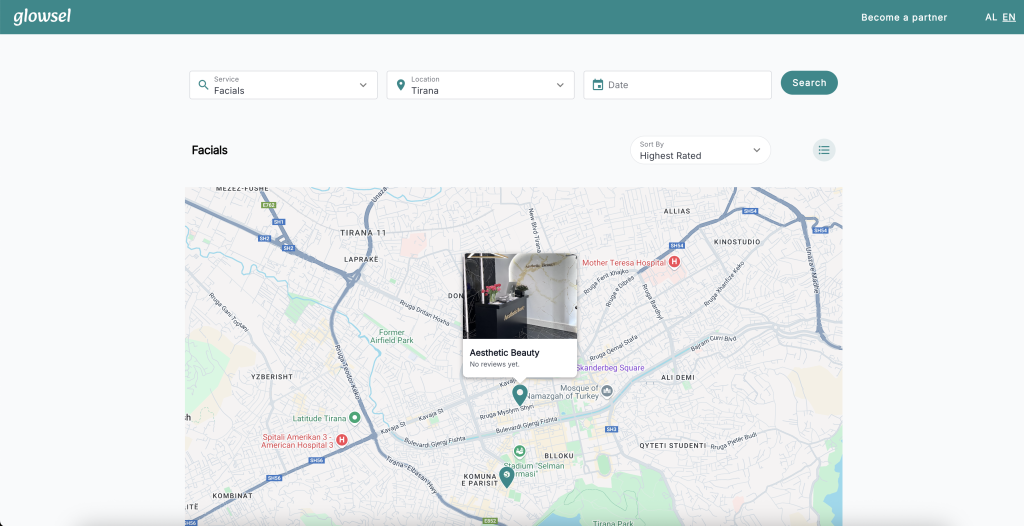Click the Skanderbeg Square map label
Image resolution: width=1024 pixels, height=526 pixels.
coord(610,368)
